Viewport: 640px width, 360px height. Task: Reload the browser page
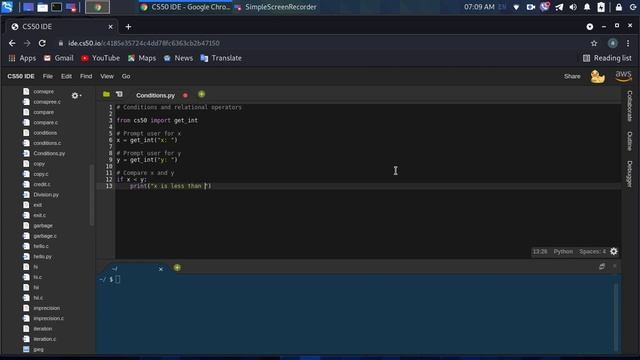[42, 43]
